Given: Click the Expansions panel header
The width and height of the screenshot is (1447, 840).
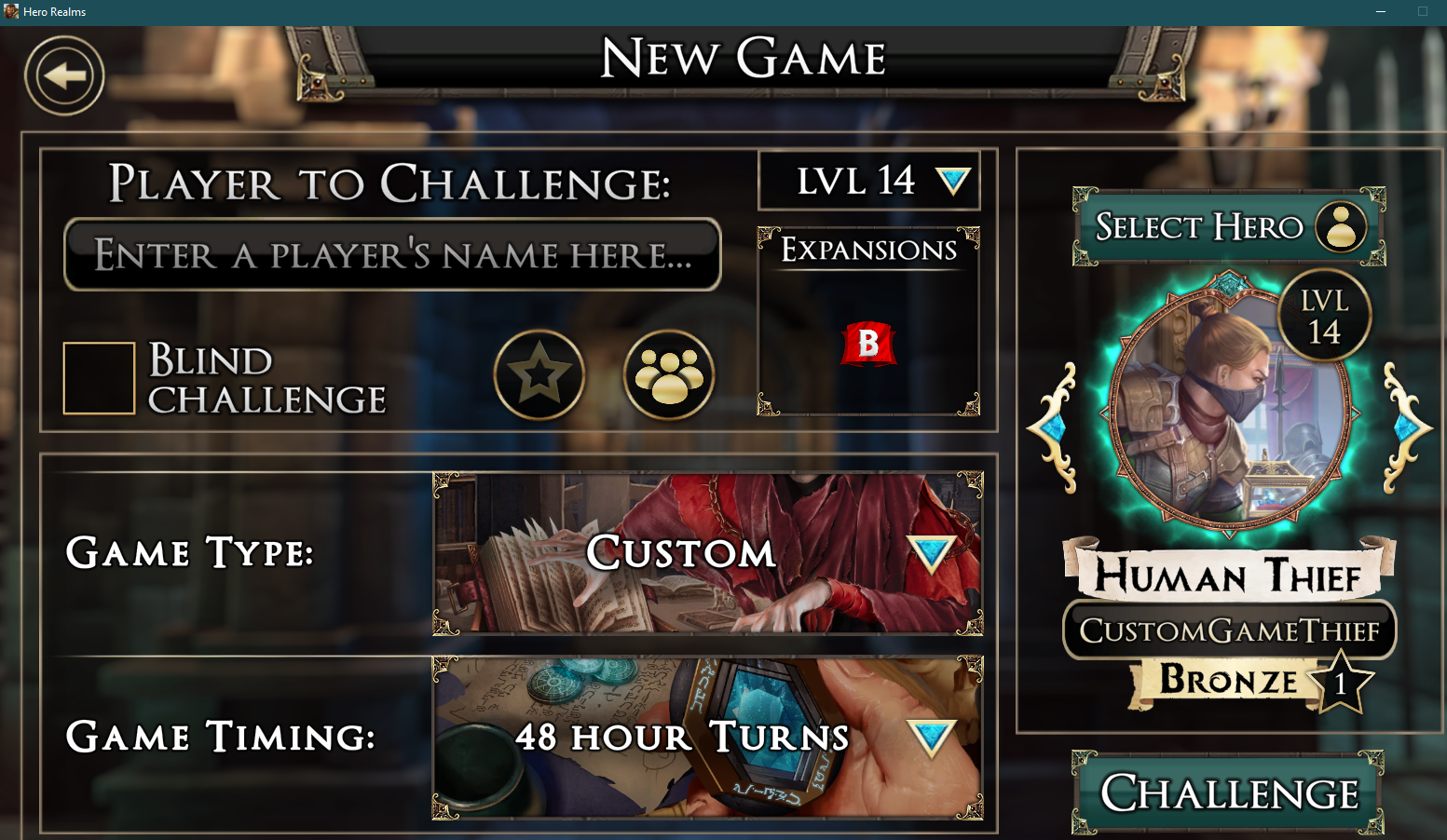Looking at the screenshot, I should [868, 249].
